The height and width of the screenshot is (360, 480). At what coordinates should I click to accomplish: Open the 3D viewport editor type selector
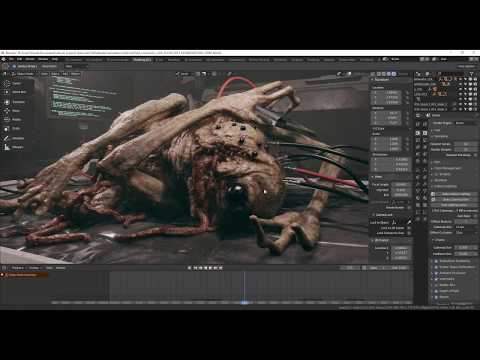pos(5,74)
